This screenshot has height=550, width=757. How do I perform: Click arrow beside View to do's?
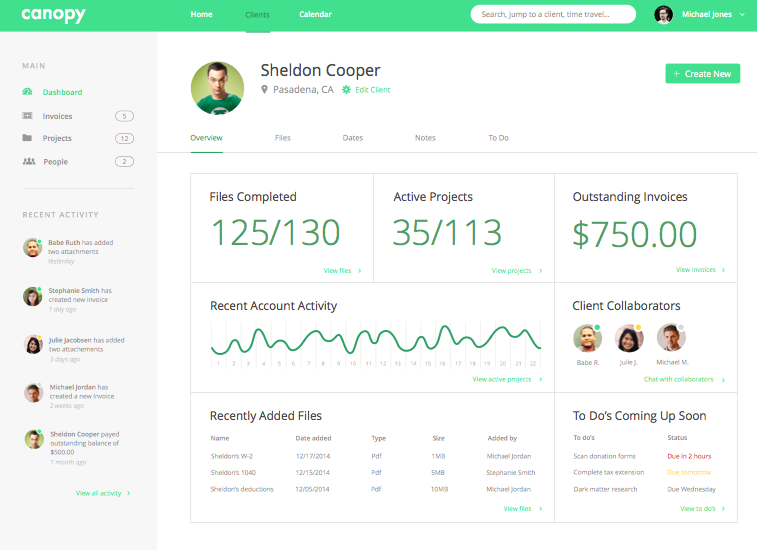pyautogui.click(x=723, y=508)
